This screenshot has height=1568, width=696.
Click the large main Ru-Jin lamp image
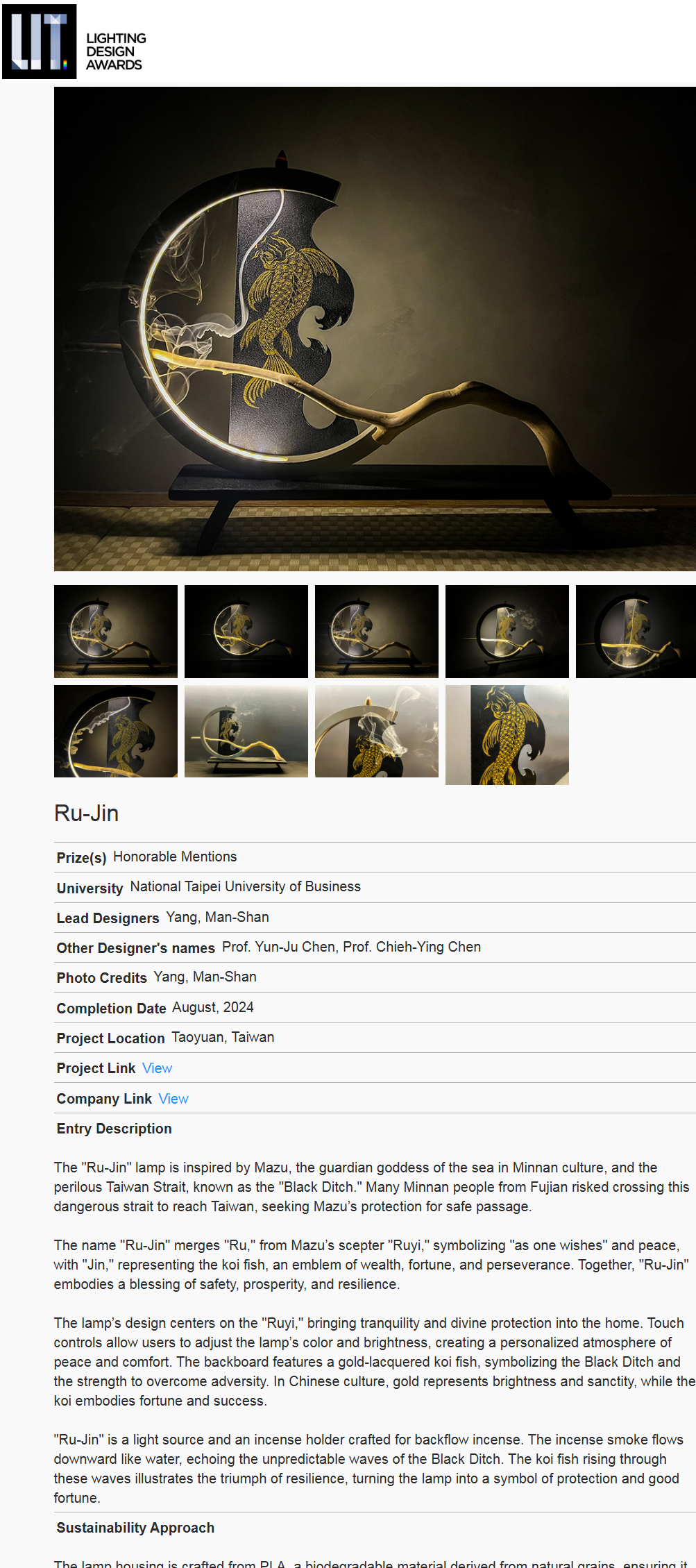[x=375, y=329]
